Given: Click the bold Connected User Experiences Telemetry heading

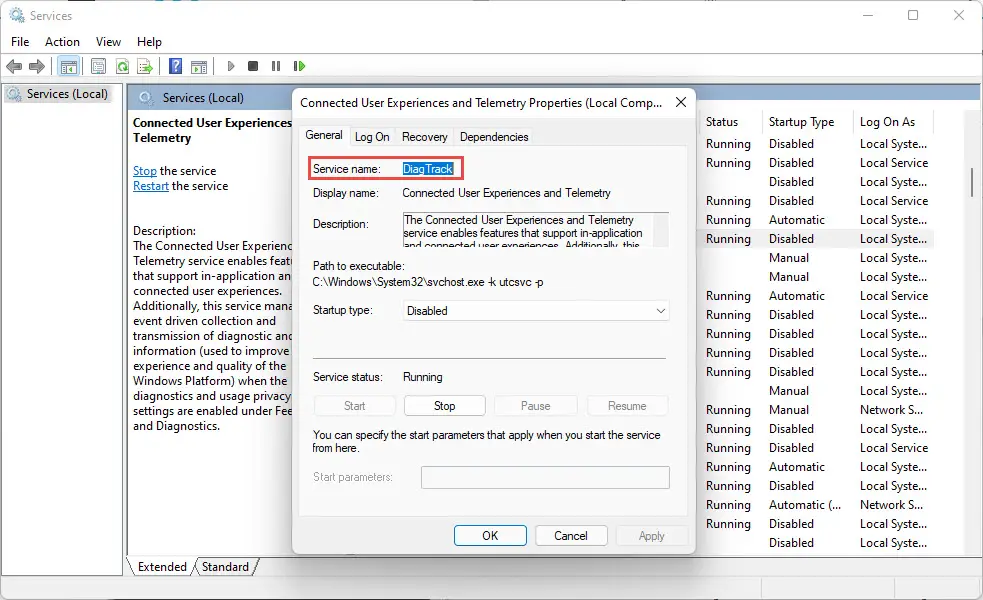Looking at the screenshot, I should pyautogui.click(x=212, y=130).
